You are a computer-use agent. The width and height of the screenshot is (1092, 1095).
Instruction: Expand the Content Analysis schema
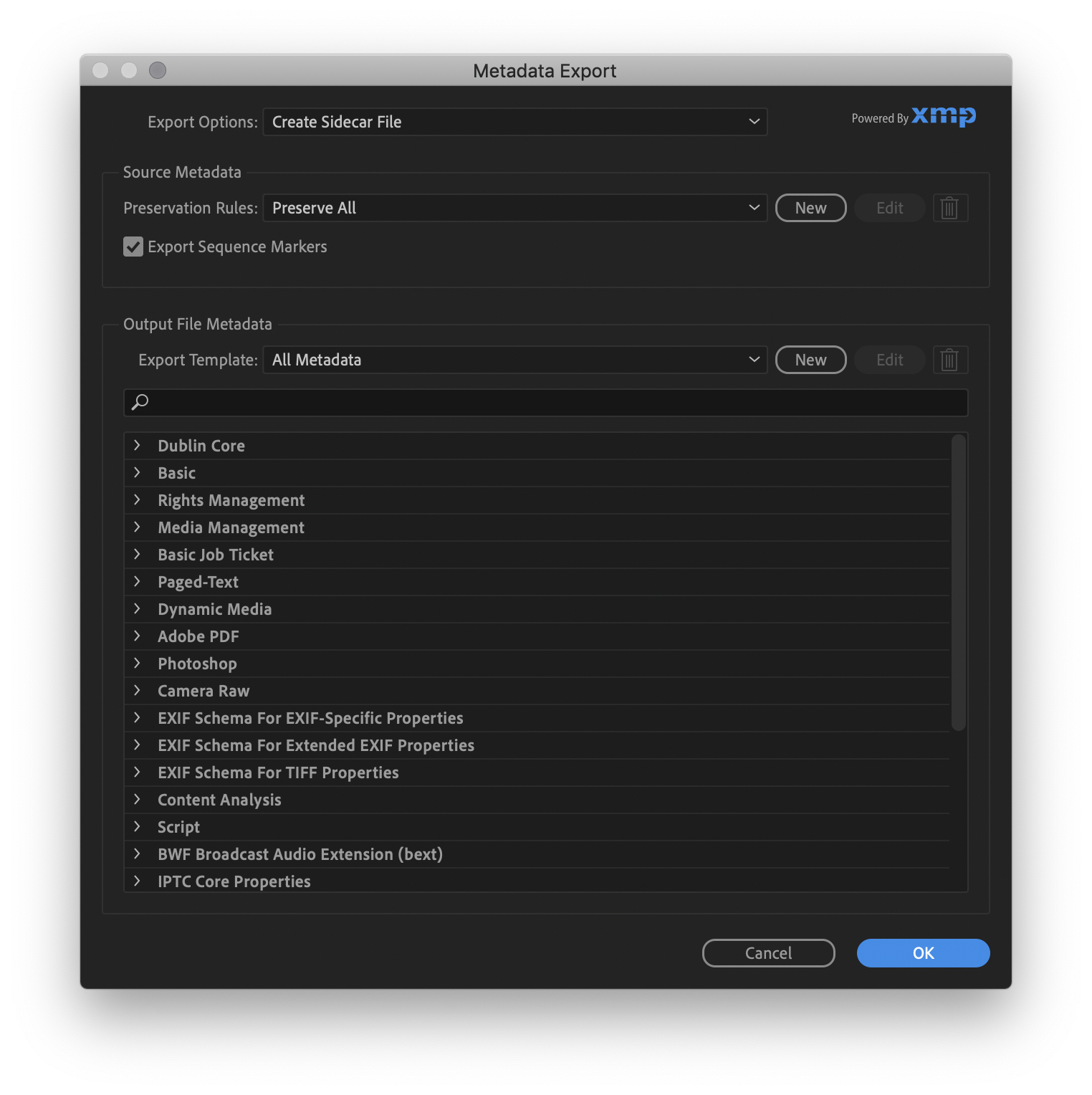(137, 799)
